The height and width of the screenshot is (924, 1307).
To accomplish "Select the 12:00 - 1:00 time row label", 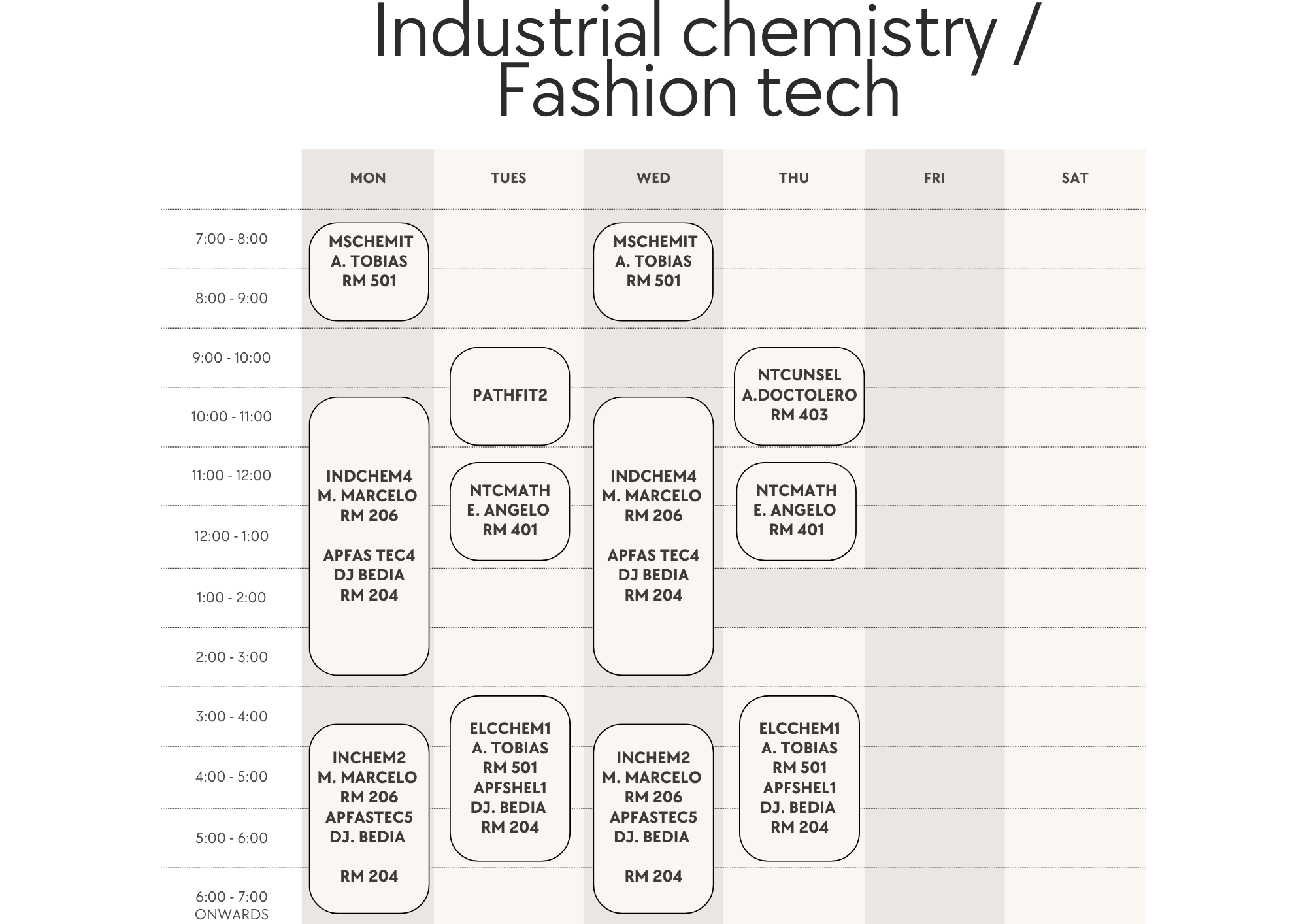I will [x=231, y=536].
